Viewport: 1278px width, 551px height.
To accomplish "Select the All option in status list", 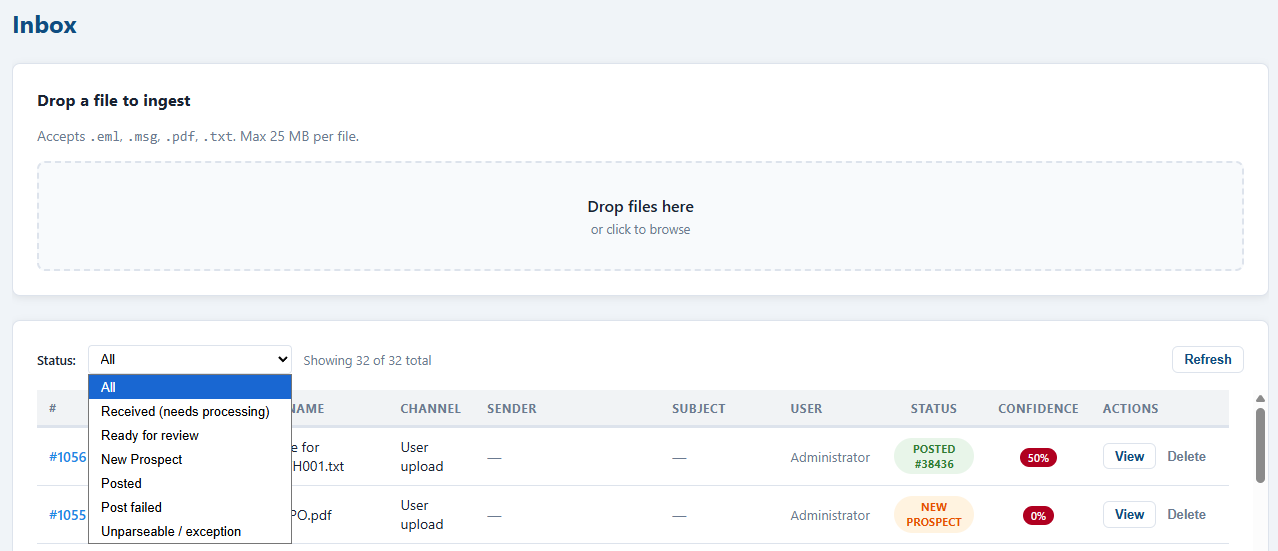I will (x=190, y=387).
